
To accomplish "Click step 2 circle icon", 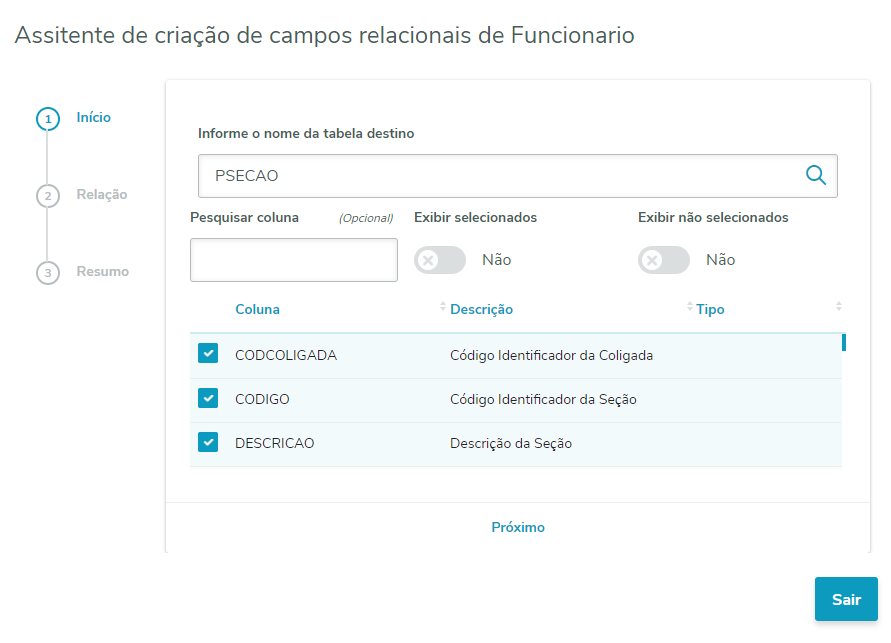I will point(47,196).
